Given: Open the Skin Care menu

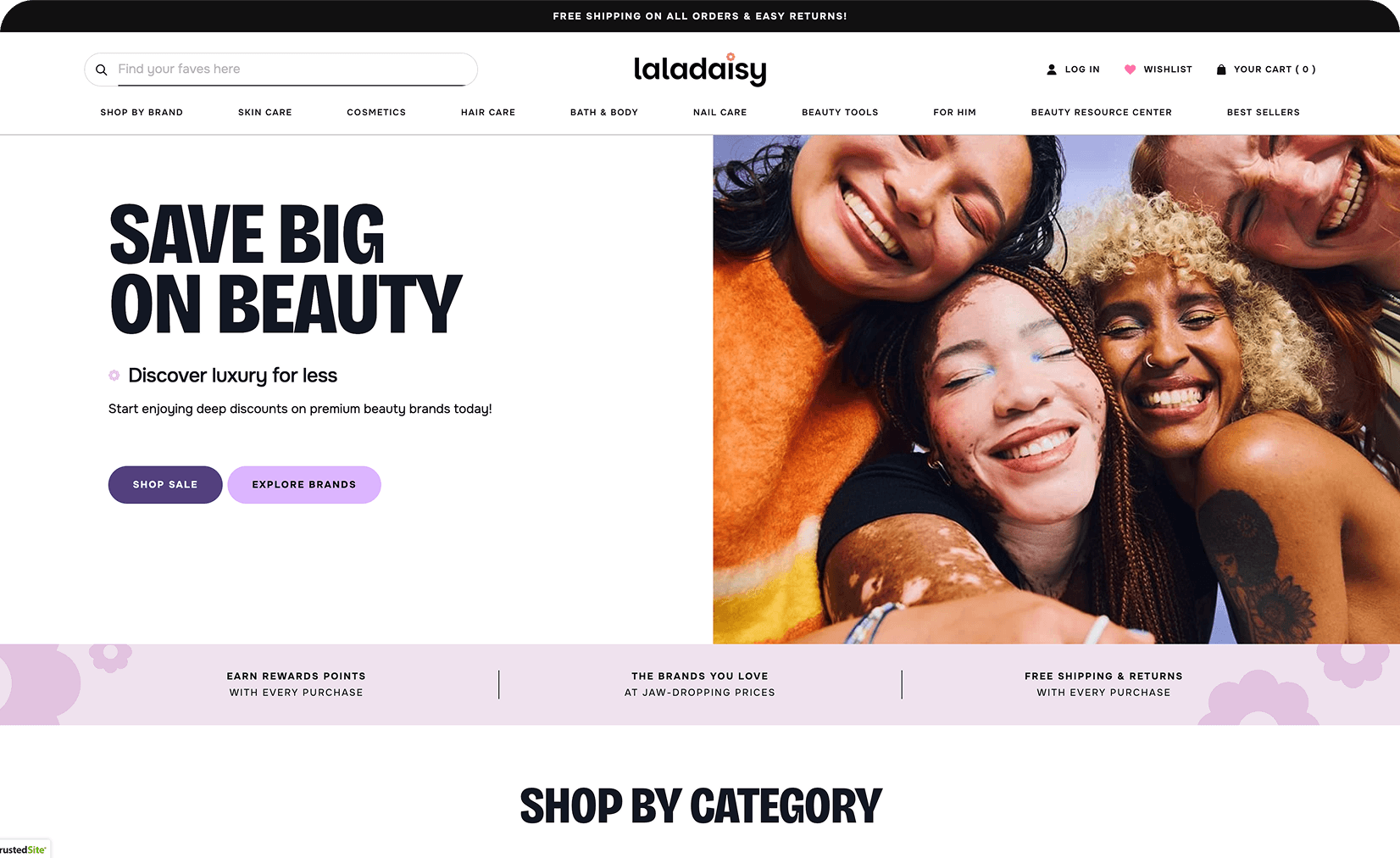Looking at the screenshot, I should [x=265, y=112].
